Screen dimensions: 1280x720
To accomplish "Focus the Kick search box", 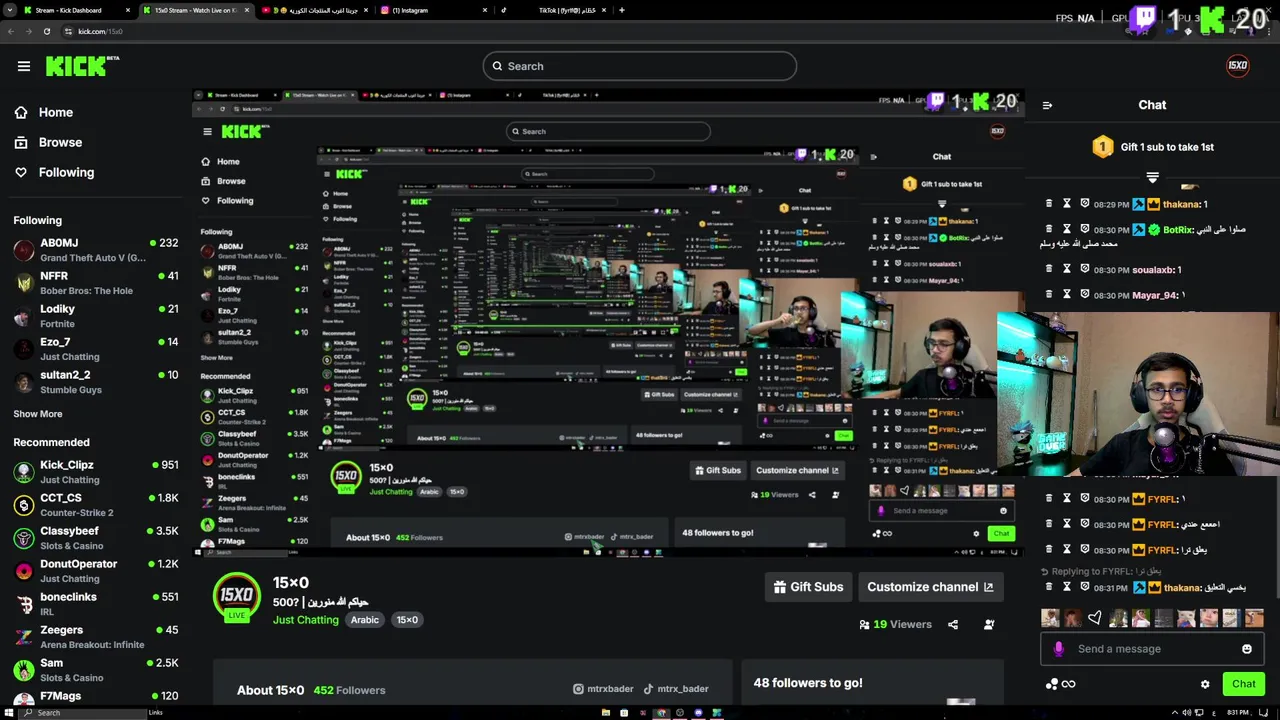I will 640,66.
